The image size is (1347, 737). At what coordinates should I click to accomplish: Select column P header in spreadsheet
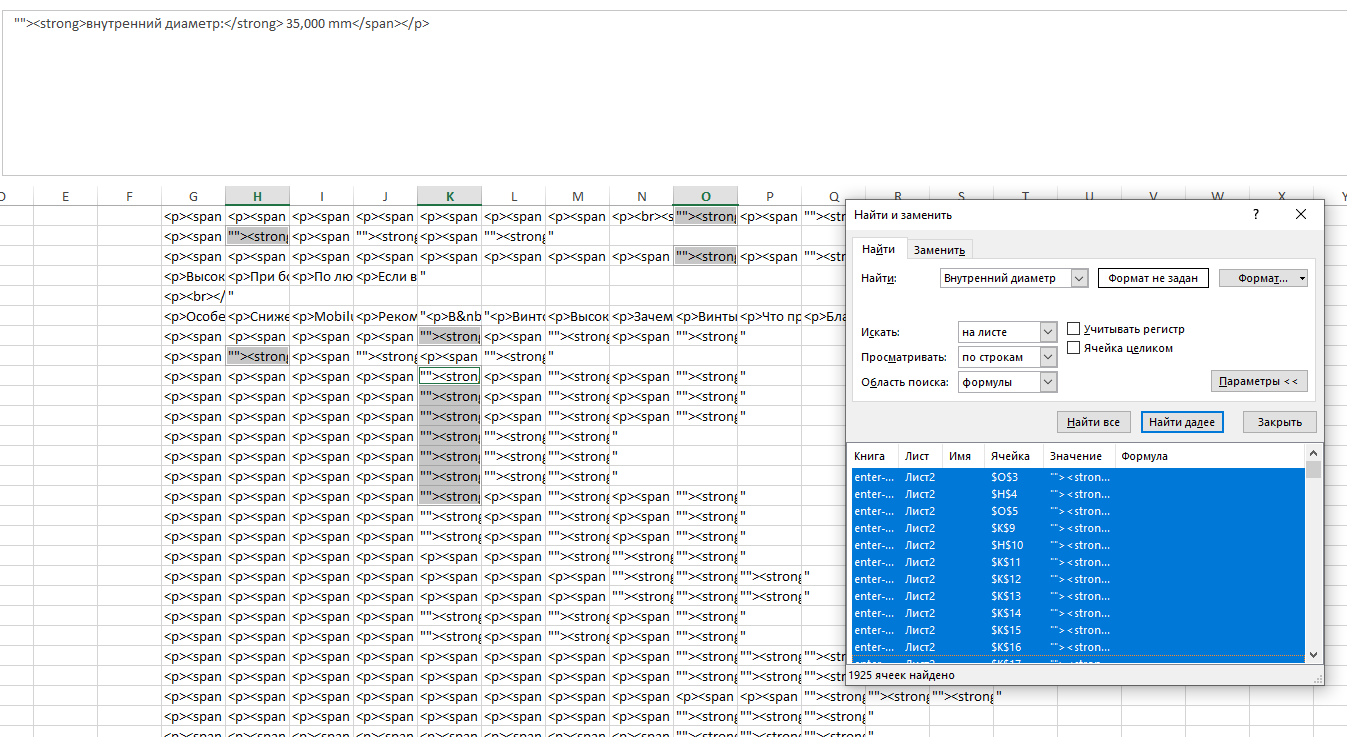point(769,196)
